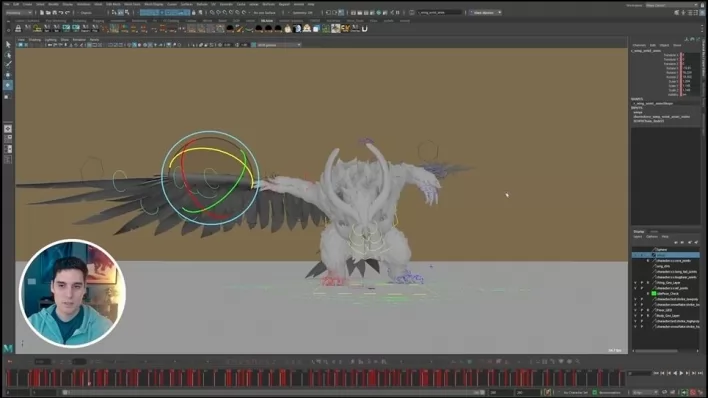
Task: Toggle visibility V of Wing_Geo_Layer
Action: click(635, 283)
